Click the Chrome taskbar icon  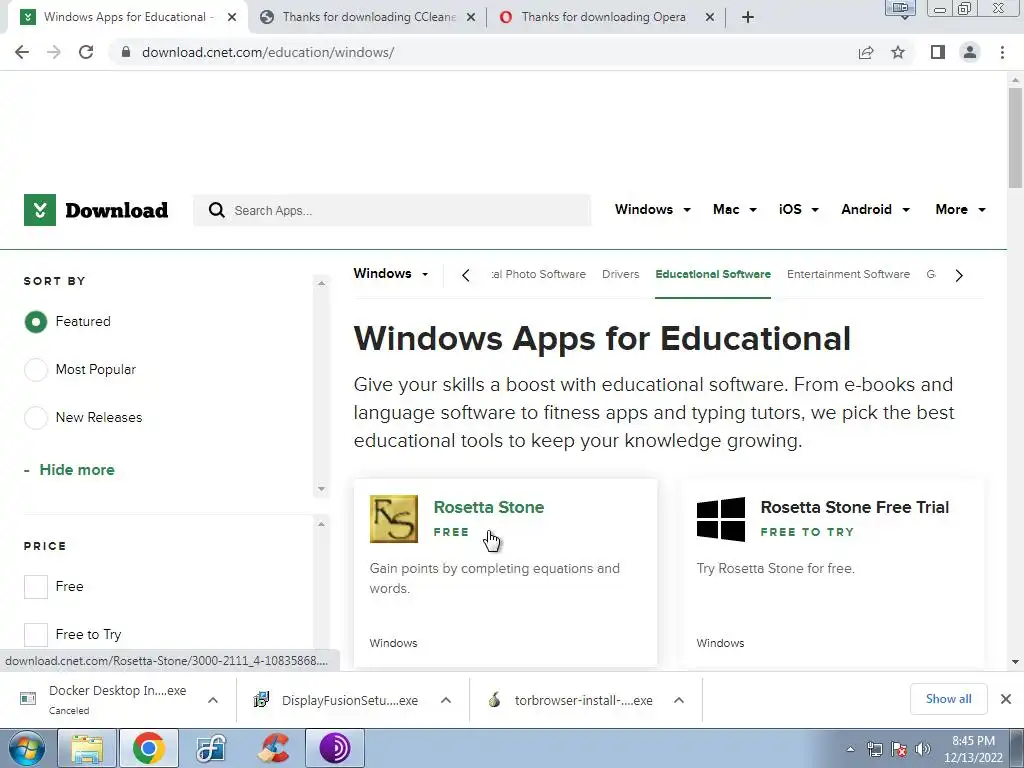coord(148,748)
